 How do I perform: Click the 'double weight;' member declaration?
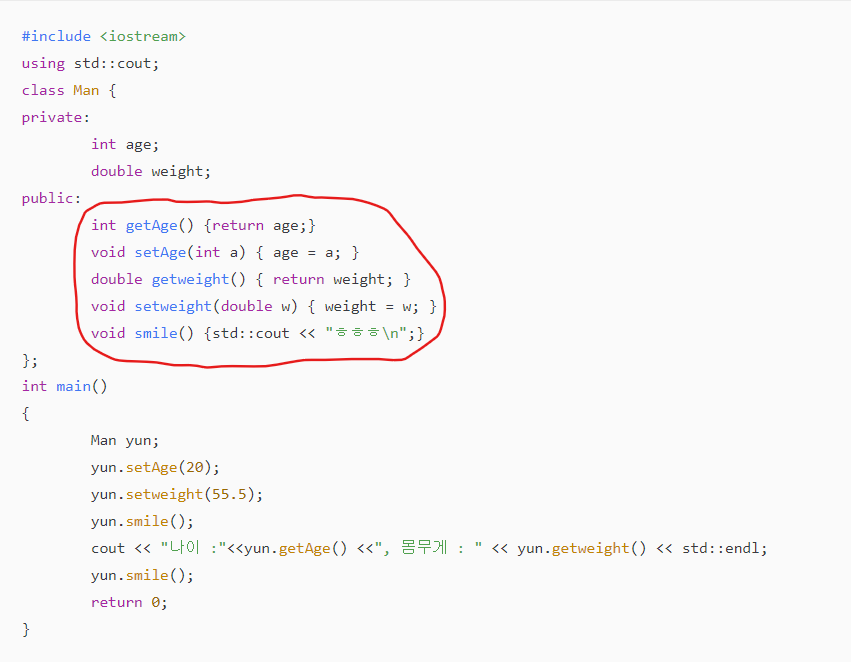pos(151,171)
